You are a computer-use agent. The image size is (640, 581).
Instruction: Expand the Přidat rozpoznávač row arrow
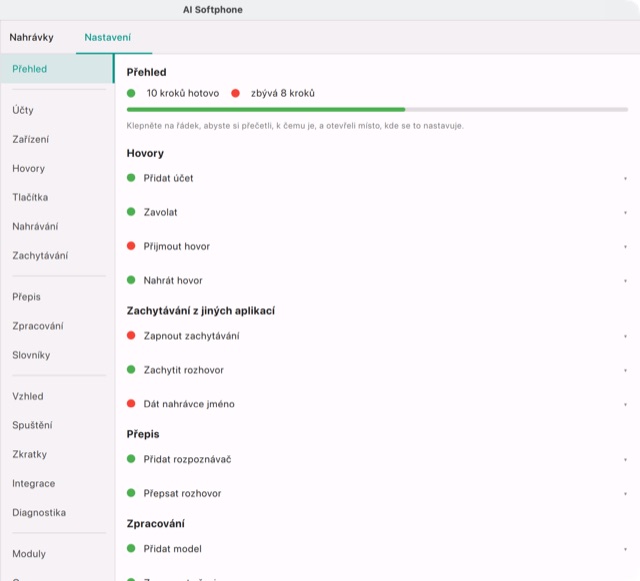[x=625, y=460]
